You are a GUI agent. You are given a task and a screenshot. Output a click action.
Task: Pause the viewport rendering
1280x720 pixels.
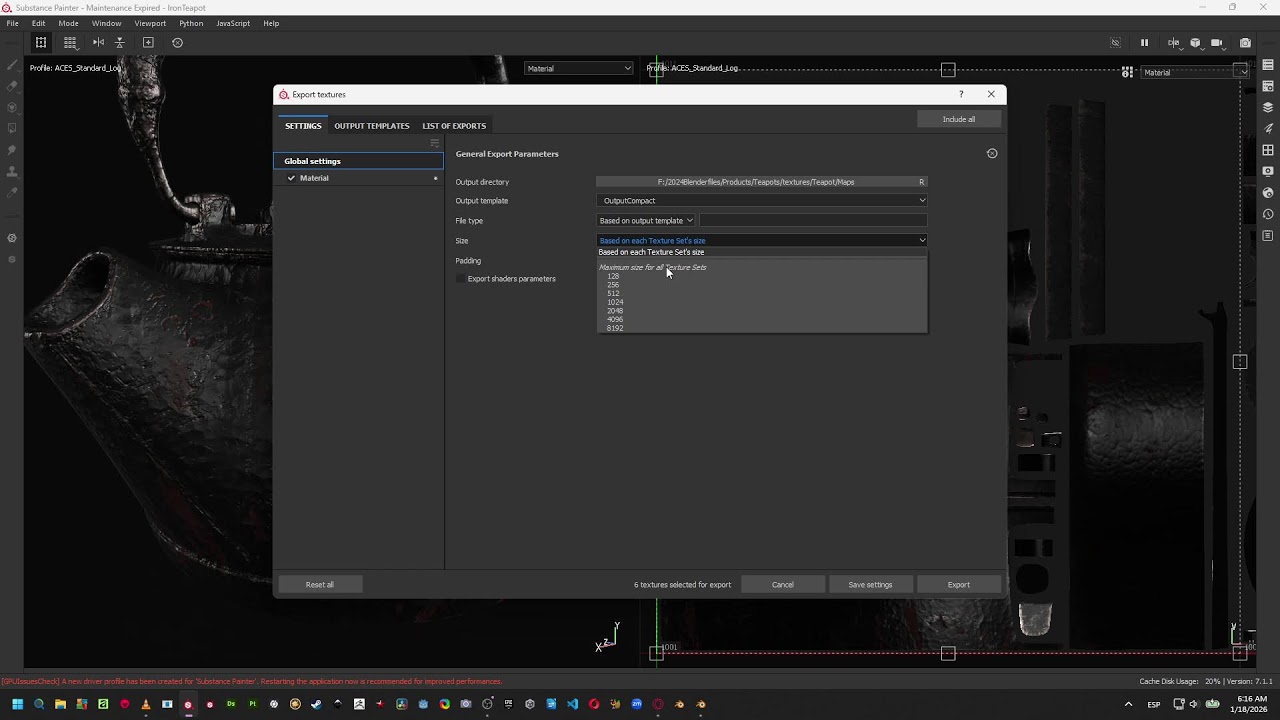click(1144, 42)
